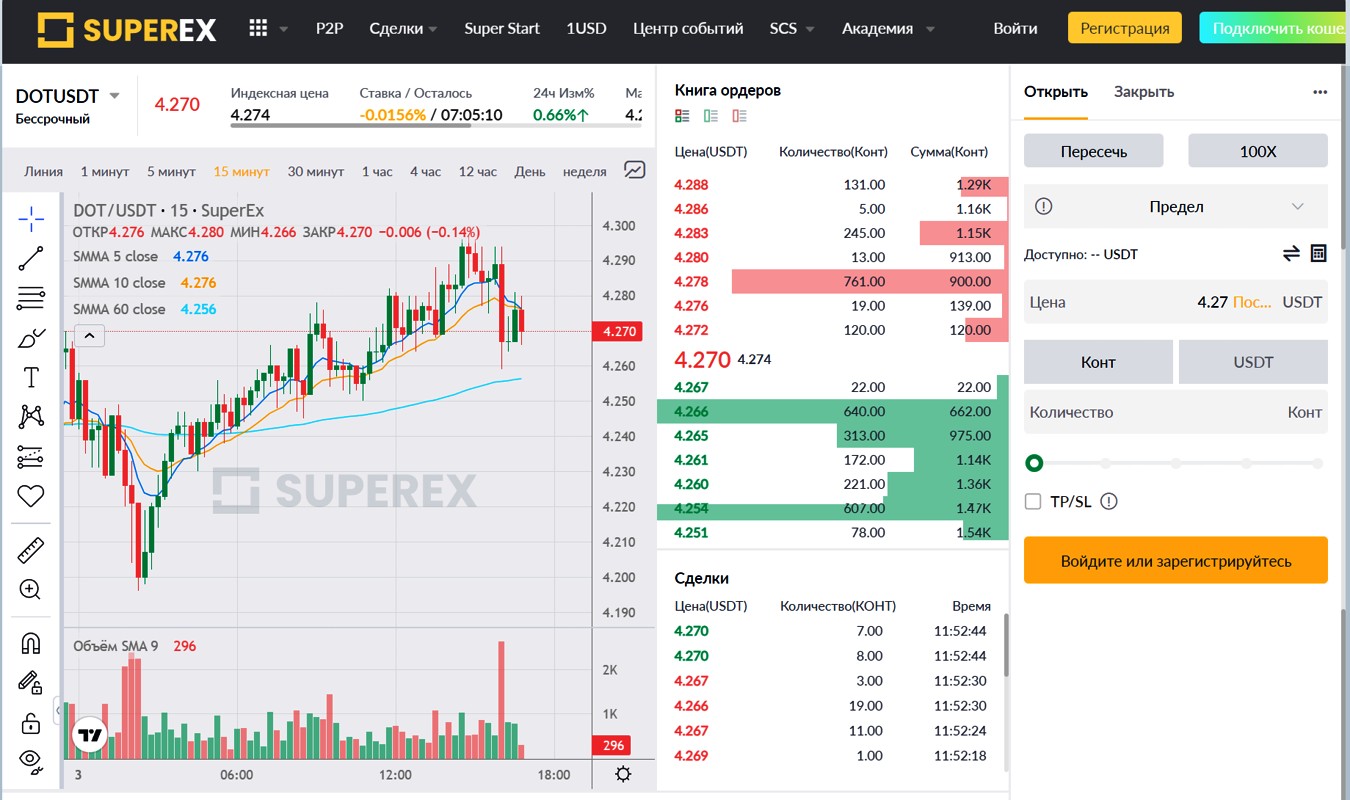Show both bids and asks order book view
The image size is (1350, 800).
point(682,117)
